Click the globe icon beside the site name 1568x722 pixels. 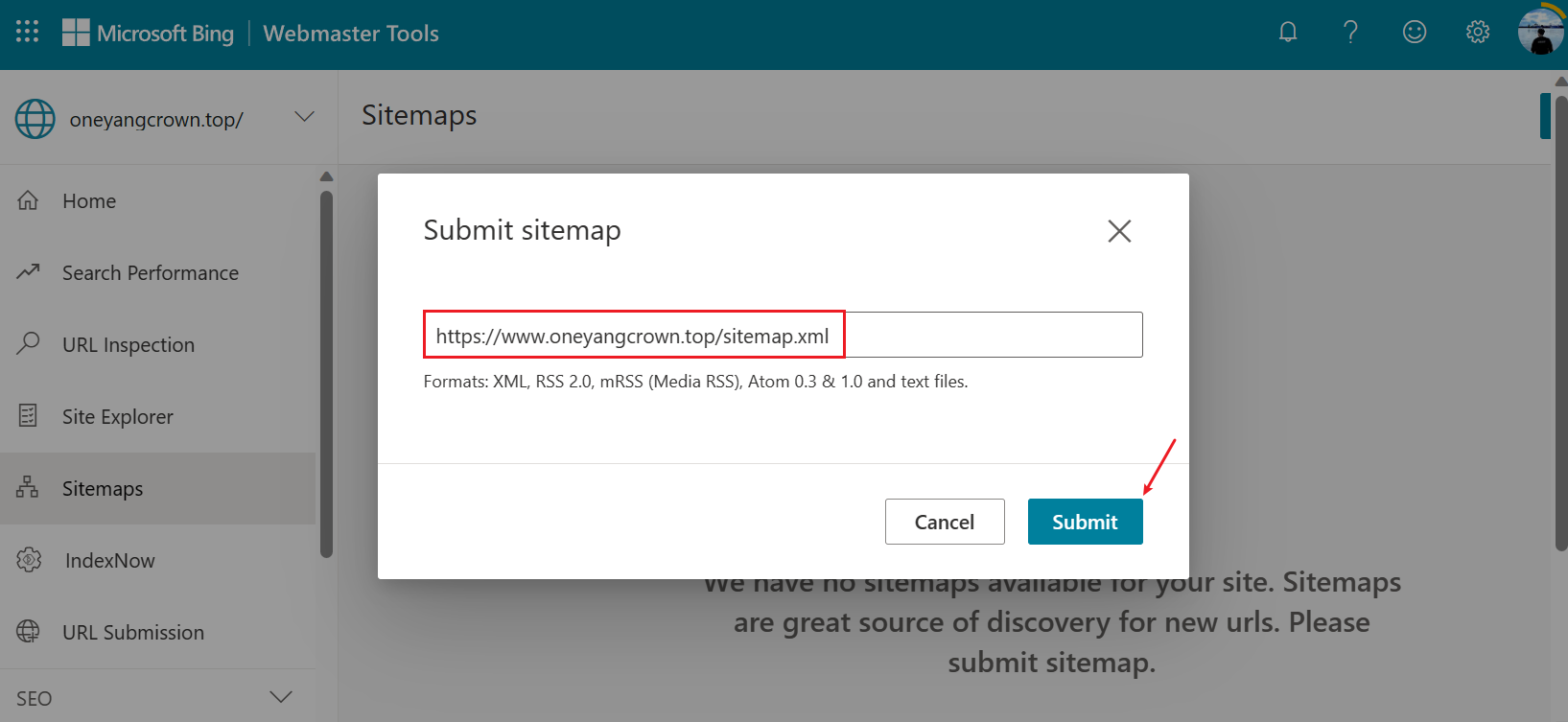click(35, 119)
